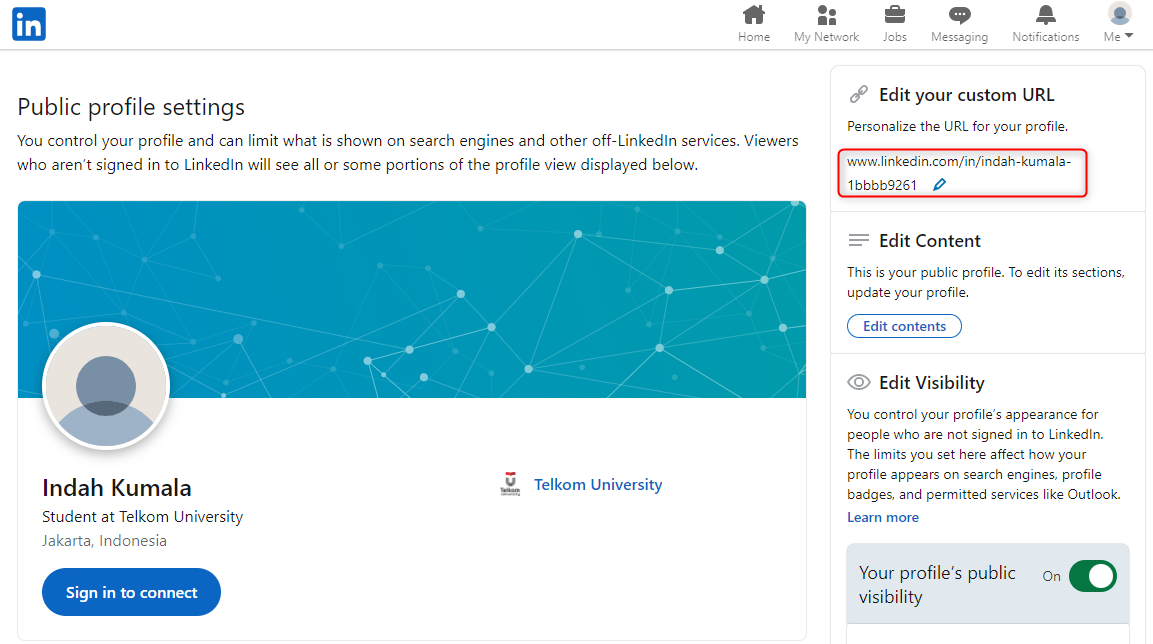Screen dimensions: 1153x644
Task: Open the Me profile menu
Action: pyautogui.click(x=1118, y=24)
